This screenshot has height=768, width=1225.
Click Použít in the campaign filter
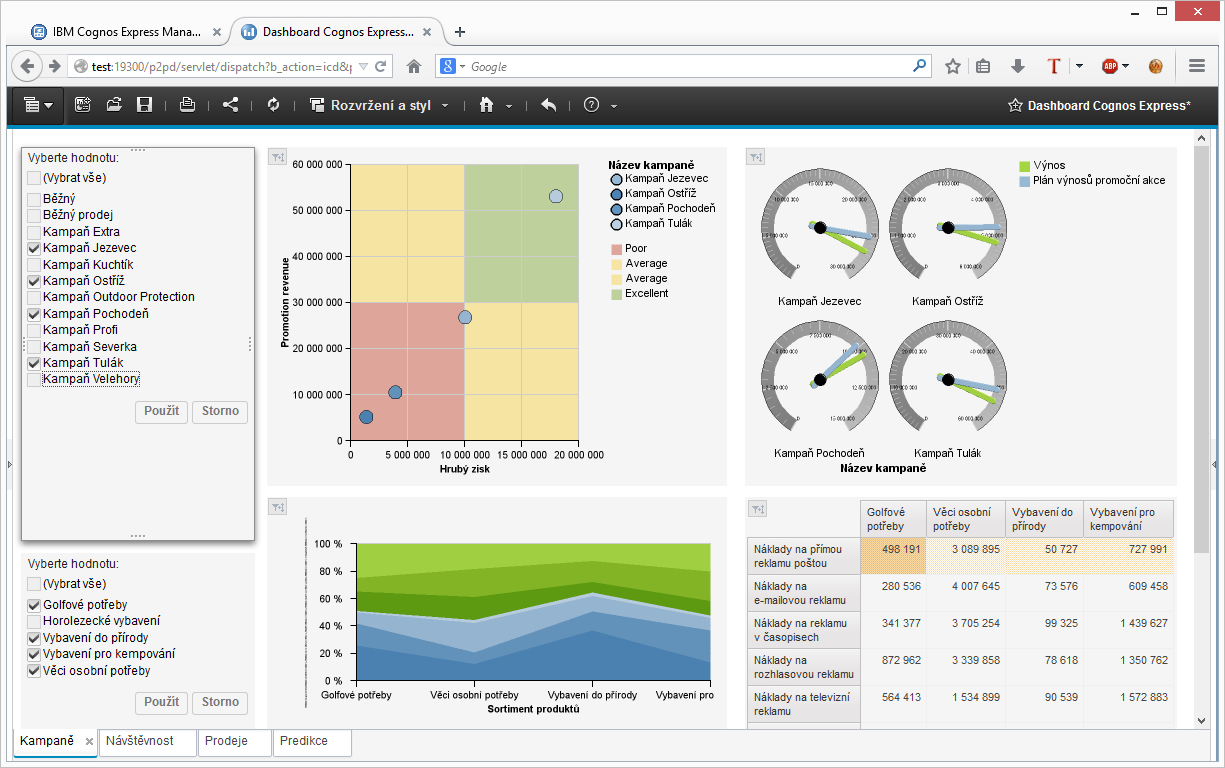[x=162, y=411]
